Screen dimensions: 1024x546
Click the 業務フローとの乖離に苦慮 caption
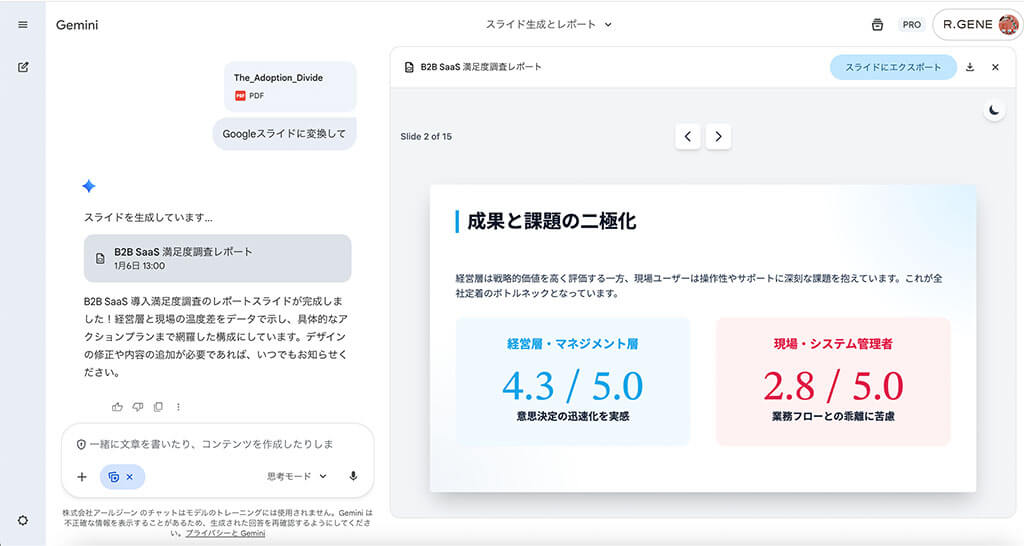833,416
